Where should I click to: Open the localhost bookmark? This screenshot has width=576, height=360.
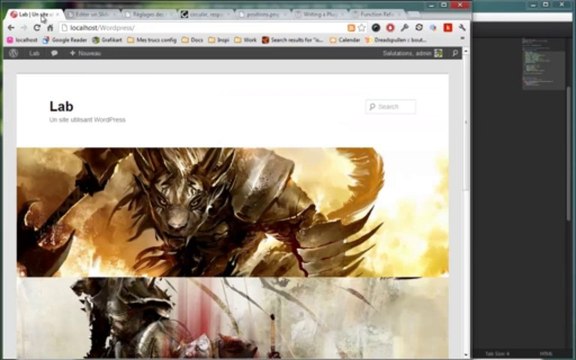(22, 40)
